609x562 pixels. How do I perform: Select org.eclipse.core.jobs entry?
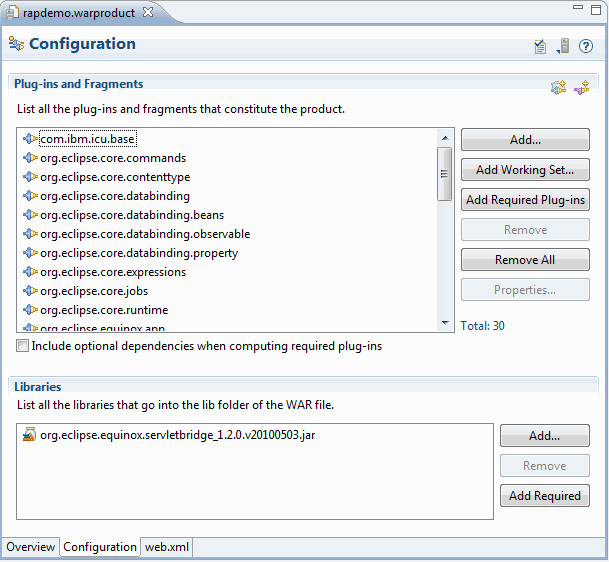coord(94,291)
